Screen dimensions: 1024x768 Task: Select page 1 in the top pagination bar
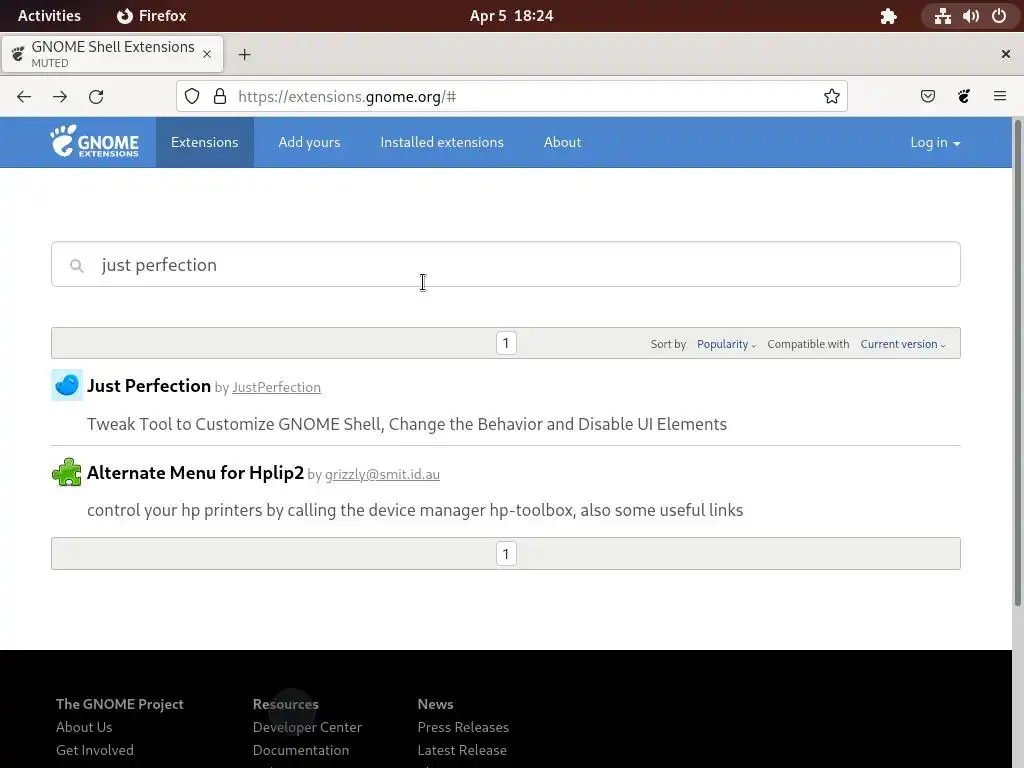(506, 344)
